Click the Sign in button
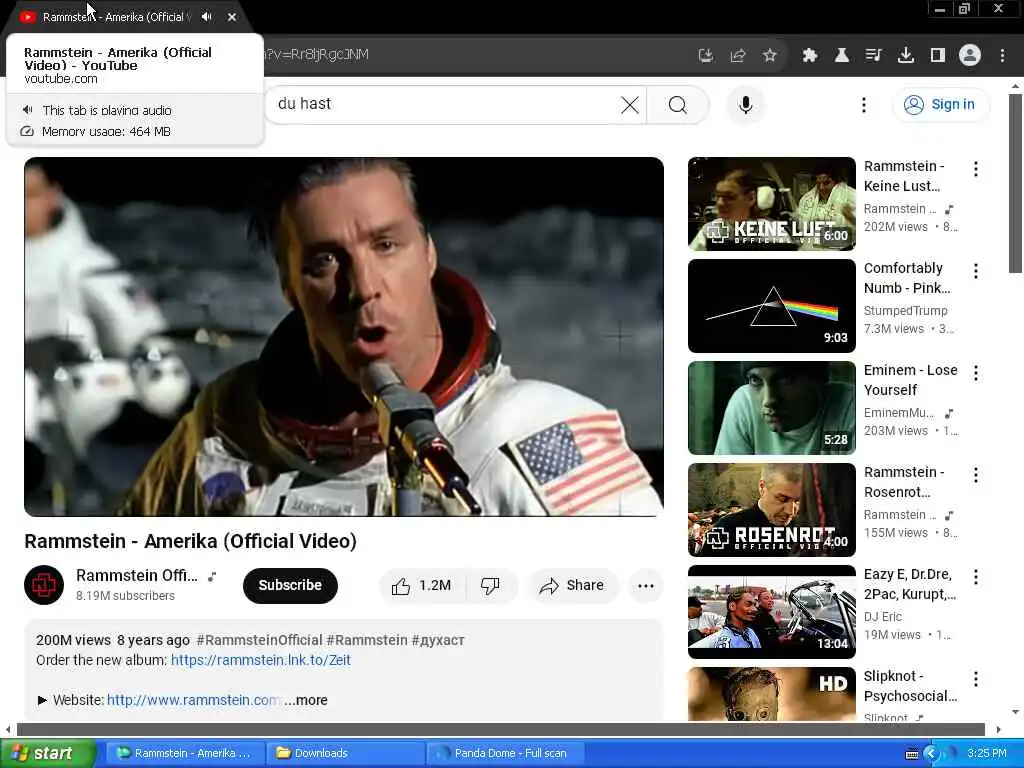 point(940,104)
